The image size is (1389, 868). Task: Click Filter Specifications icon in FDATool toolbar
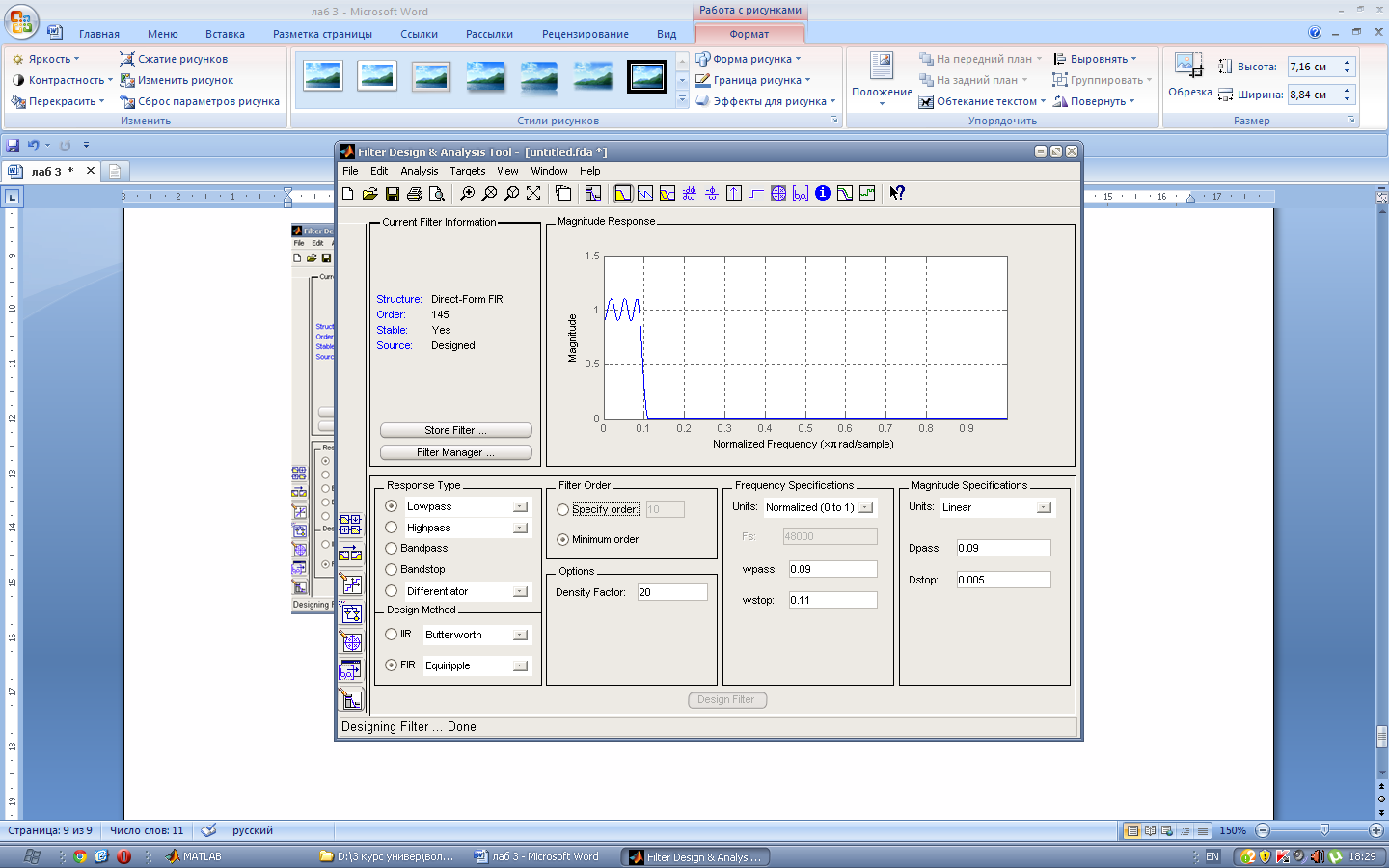(x=593, y=193)
